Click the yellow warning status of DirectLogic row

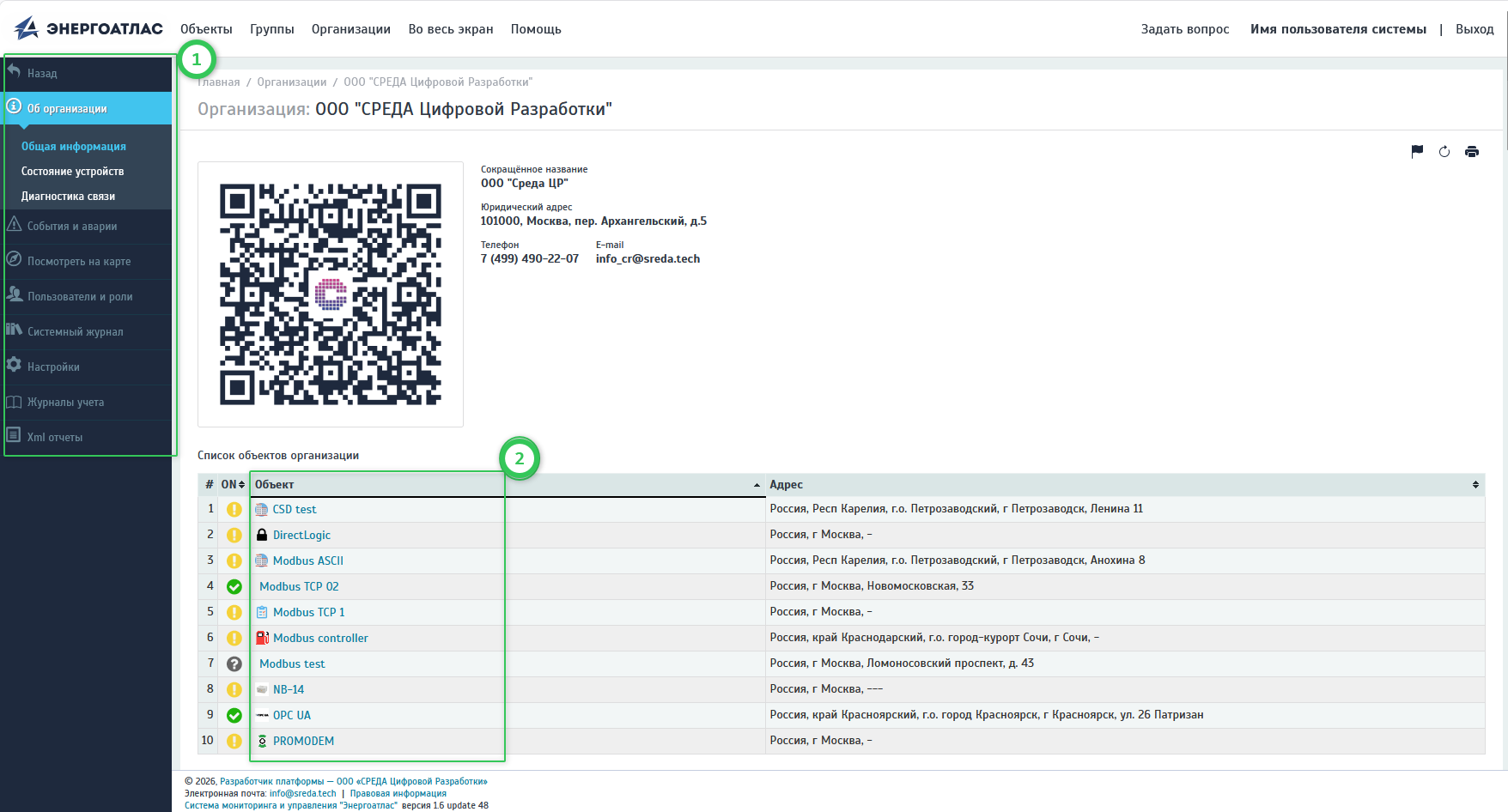(234, 535)
